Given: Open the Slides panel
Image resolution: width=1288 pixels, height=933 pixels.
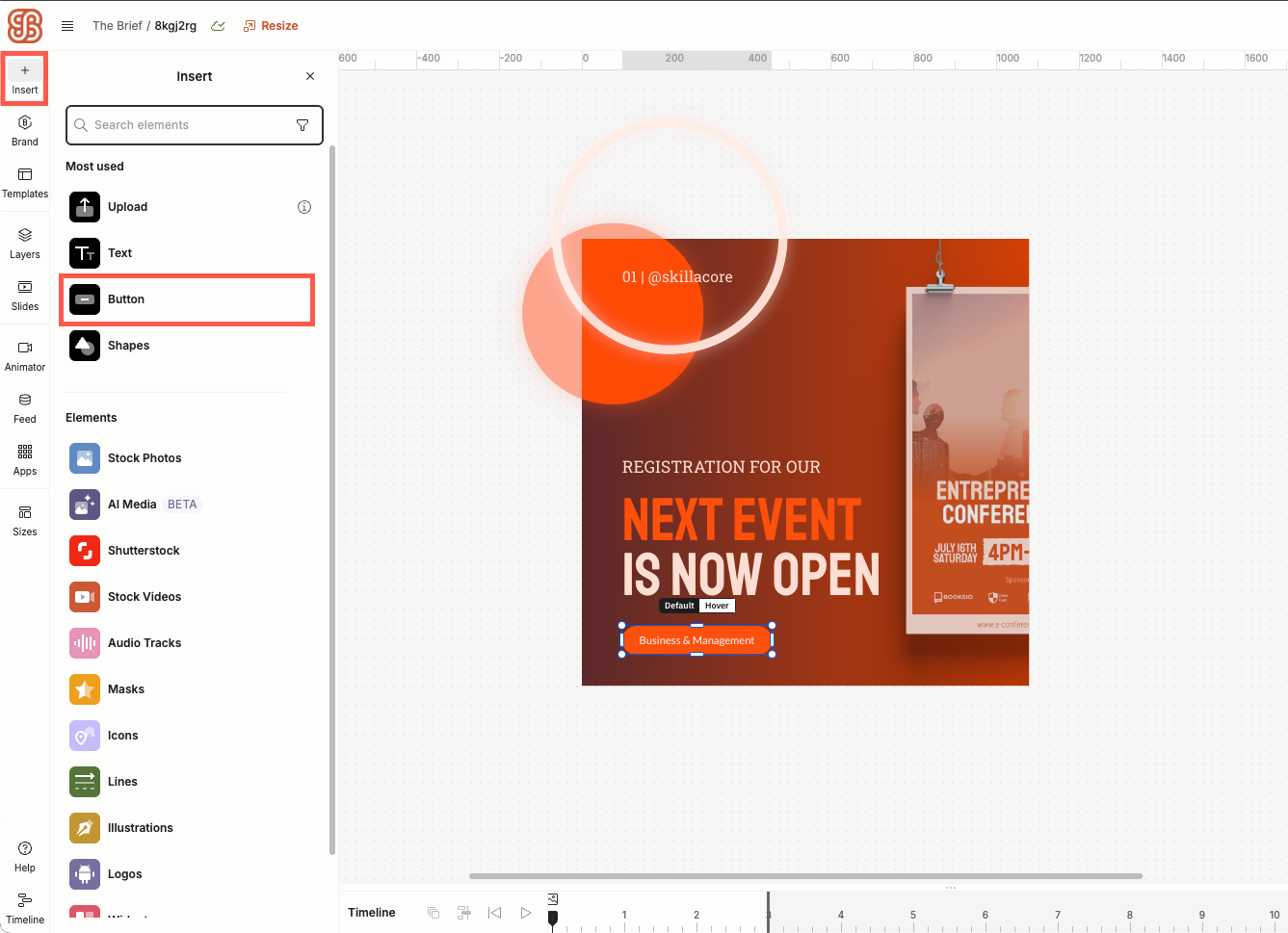Looking at the screenshot, I should point(25,295).
